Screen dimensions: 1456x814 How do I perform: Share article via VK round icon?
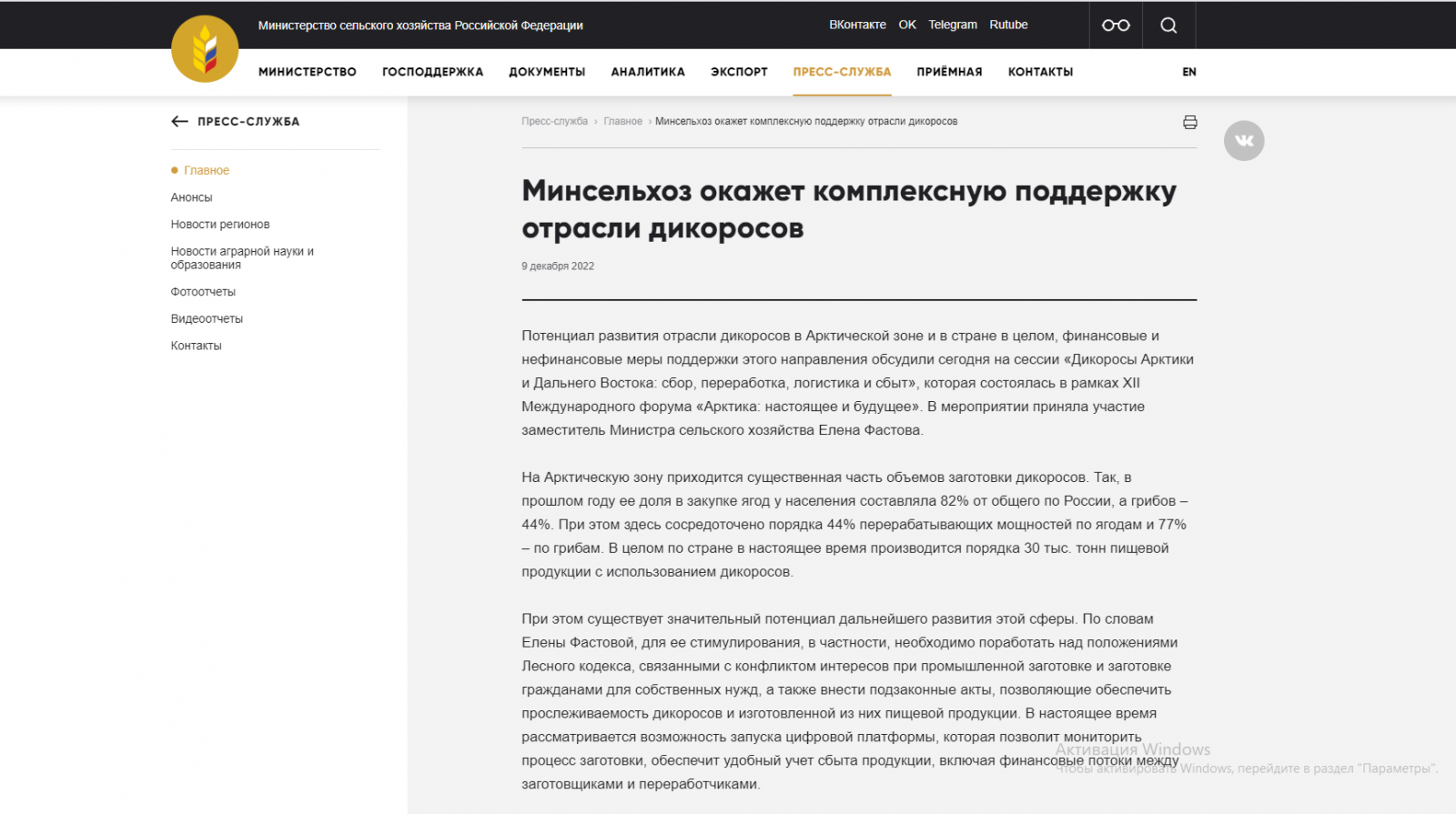[1244, 141]
